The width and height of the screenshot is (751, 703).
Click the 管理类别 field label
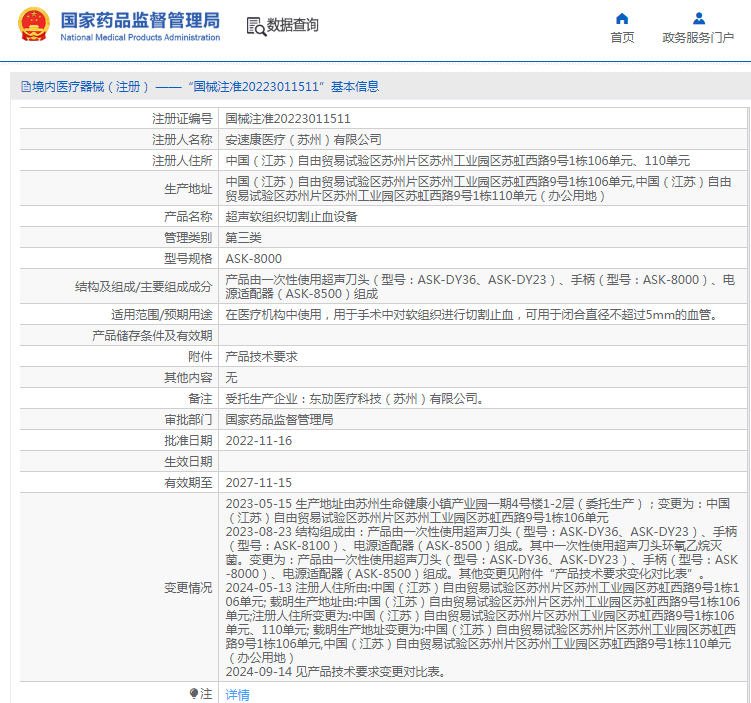point(188,238)
